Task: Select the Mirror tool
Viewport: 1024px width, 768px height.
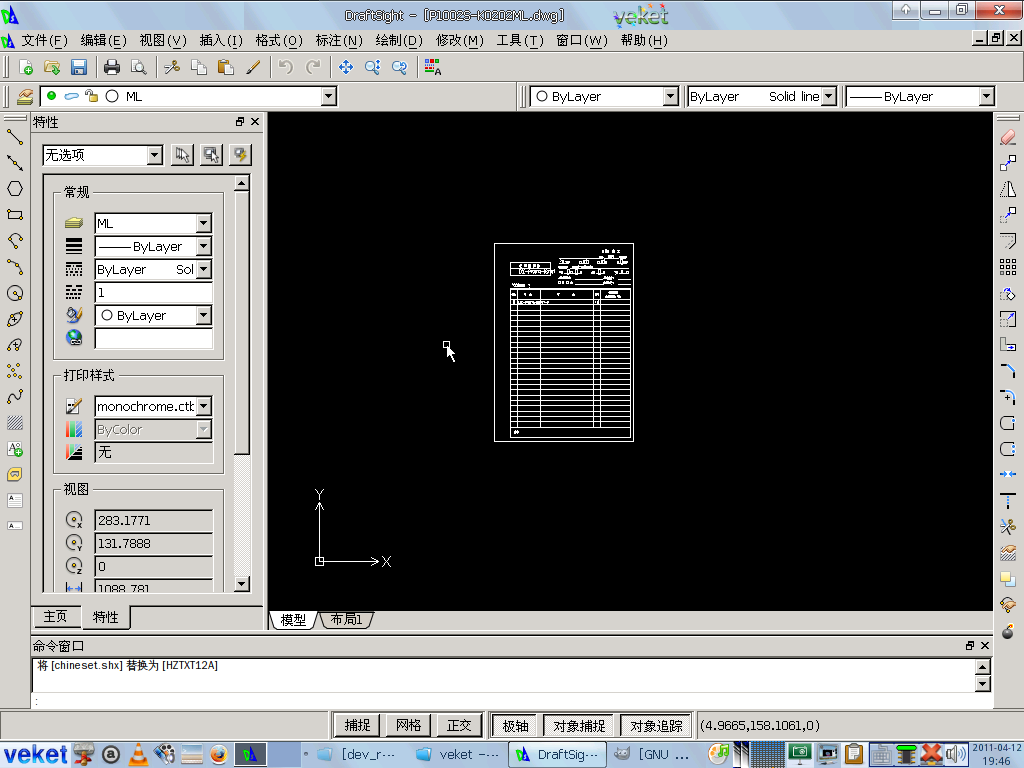Action: pos(1008,189)
